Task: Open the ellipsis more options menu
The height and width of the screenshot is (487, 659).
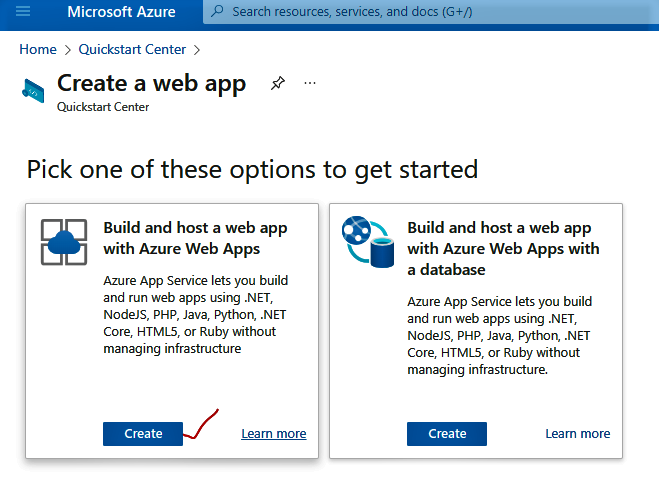Action: point(310,83)
